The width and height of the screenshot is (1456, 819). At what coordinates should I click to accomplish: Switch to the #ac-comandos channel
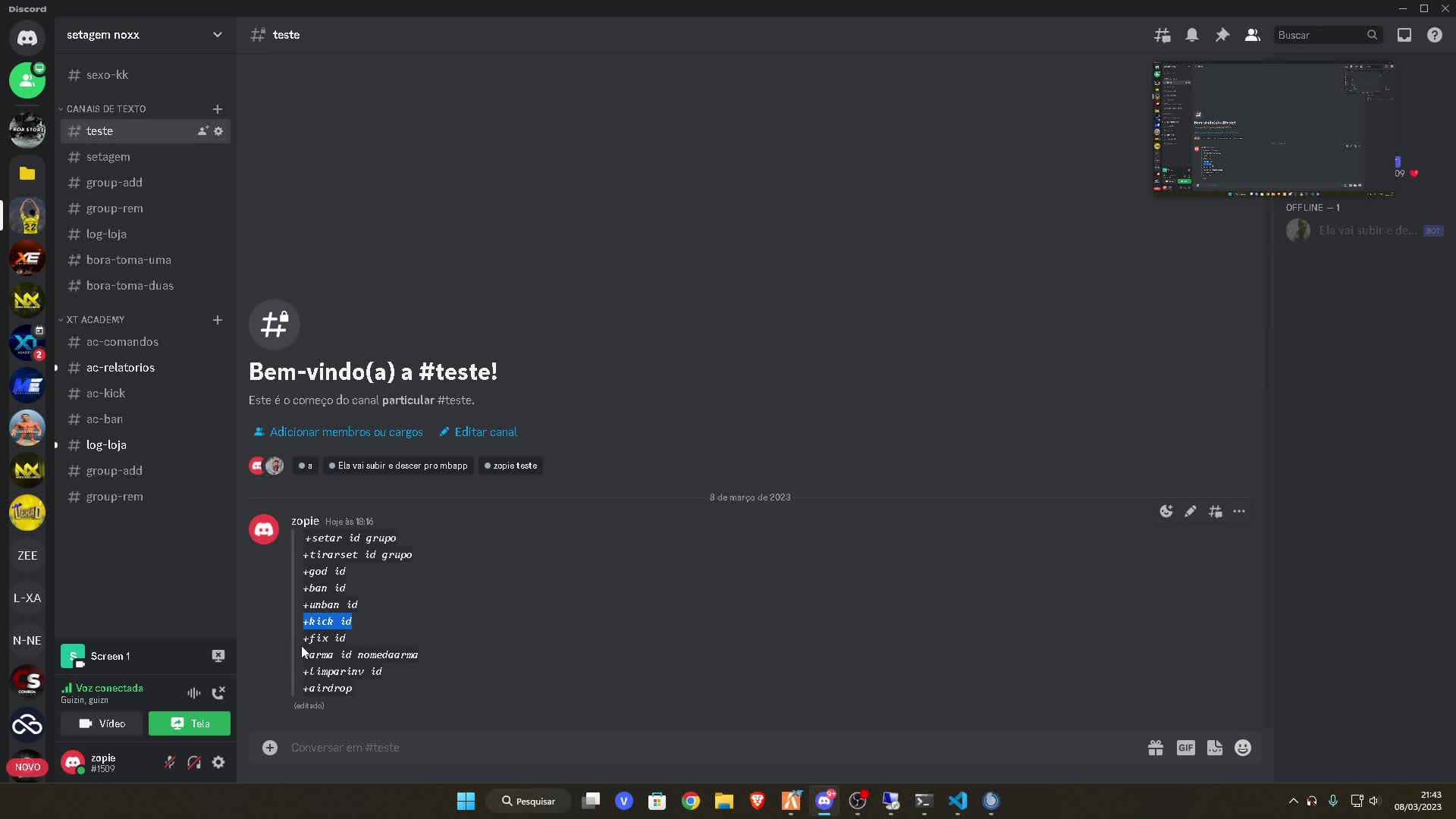pyautogui.click(x=122, y=342)
